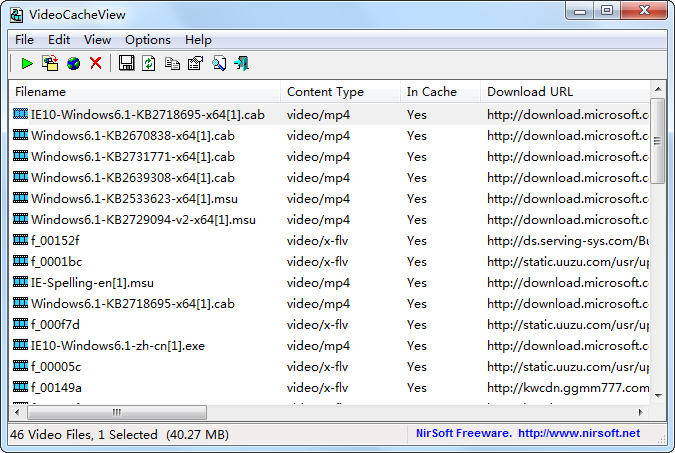Select row Windows6.1-KB2670838-x64[1].cab
The height and width of the screenshot is (453, 675).
[x=329, y=136]
